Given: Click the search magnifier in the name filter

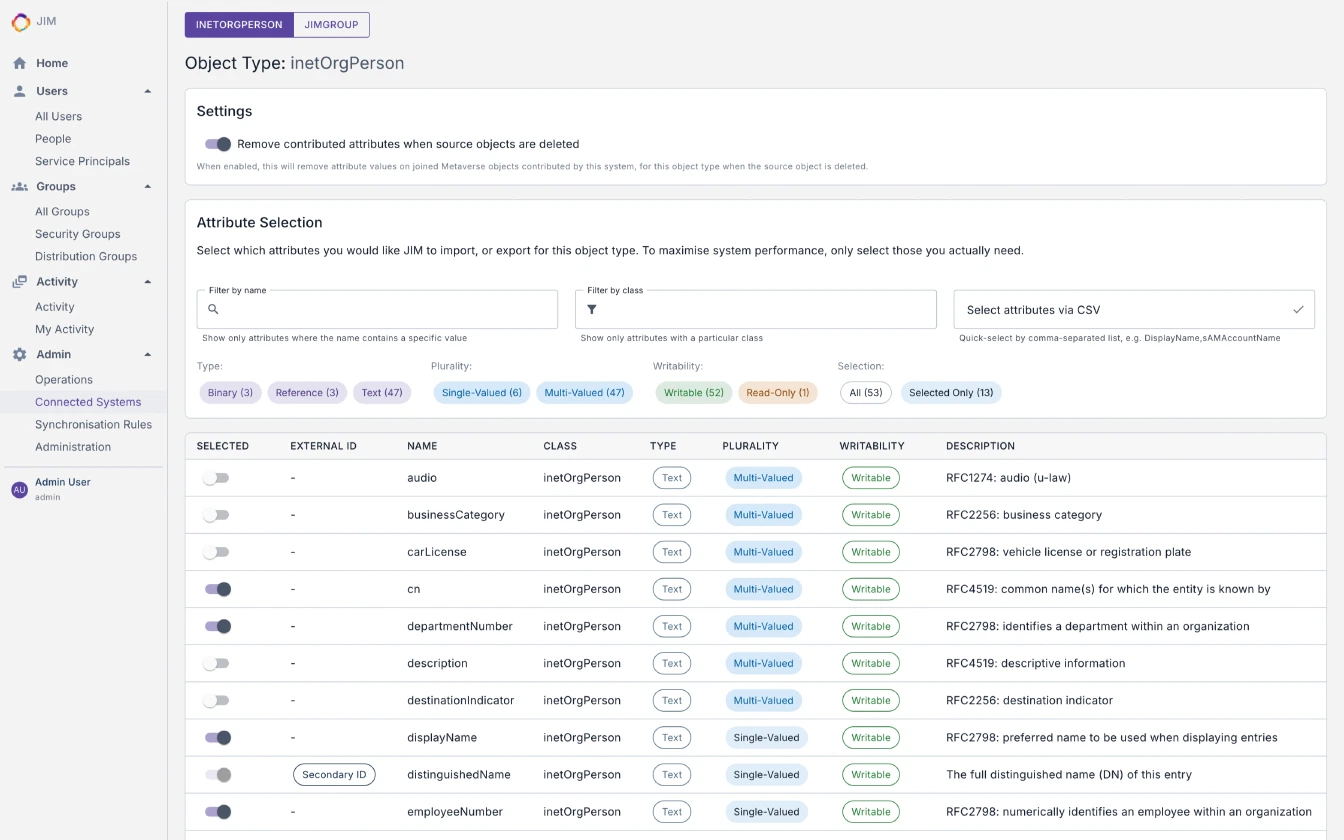Looking at the screenshot, I should click(x=212, y=309).
